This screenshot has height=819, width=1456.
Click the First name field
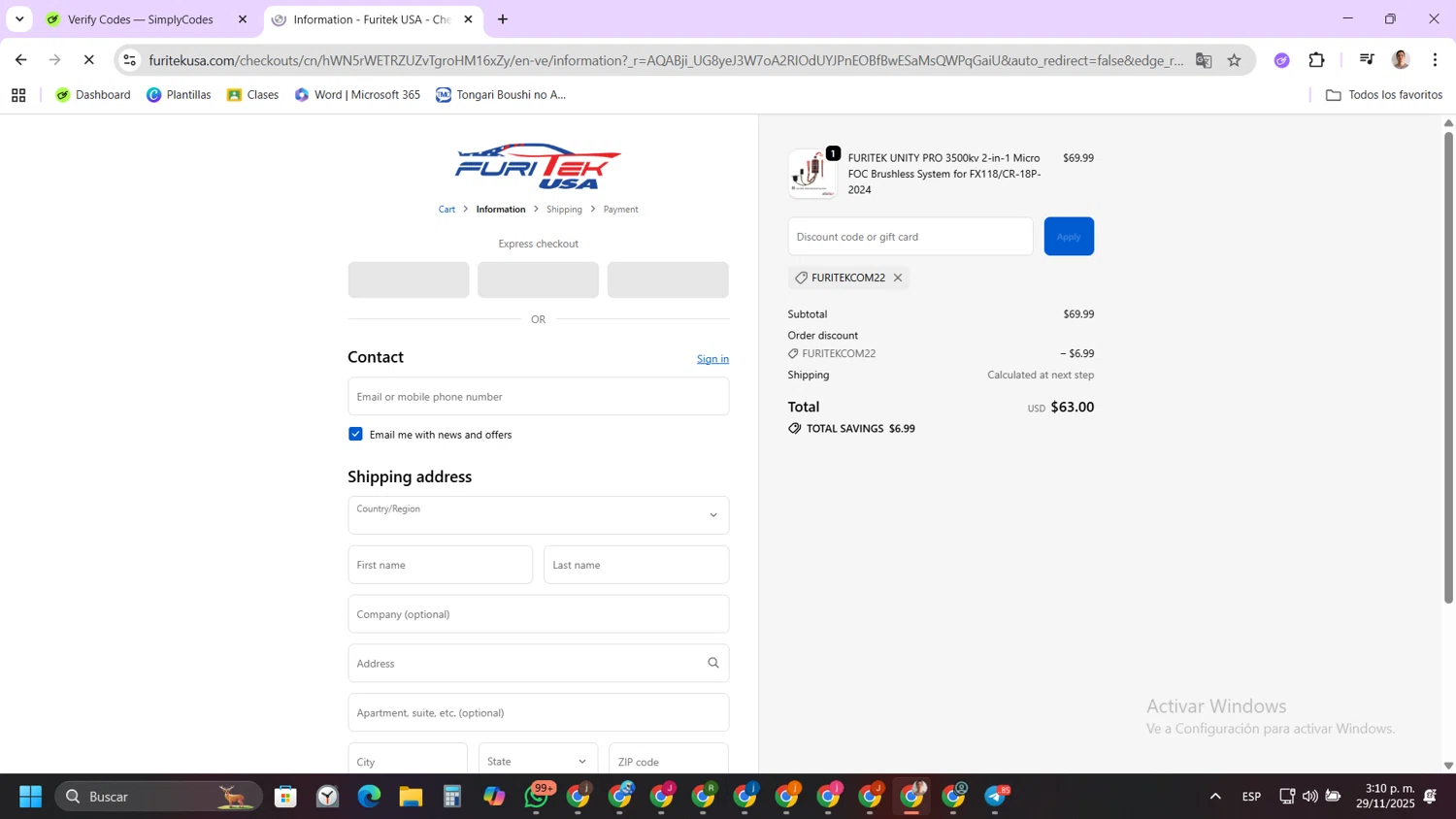click(x=440, y=565)
